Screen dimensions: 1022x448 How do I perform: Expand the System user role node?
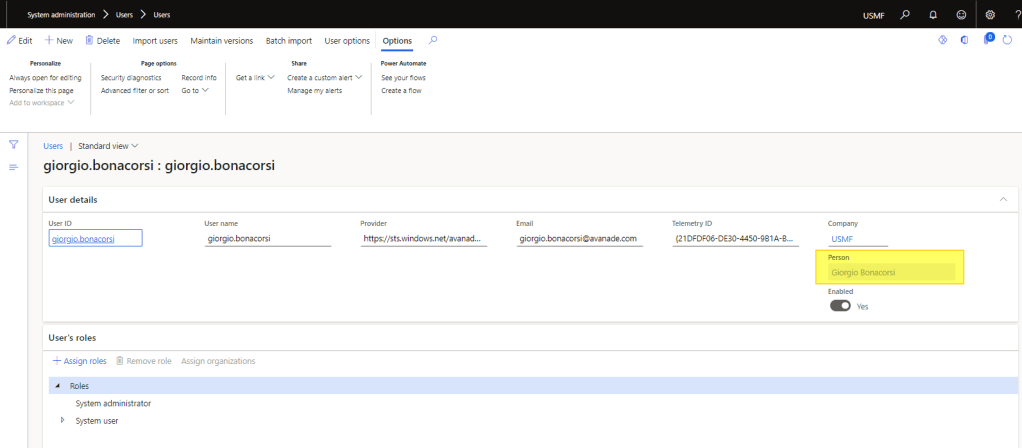click(63, 420)
